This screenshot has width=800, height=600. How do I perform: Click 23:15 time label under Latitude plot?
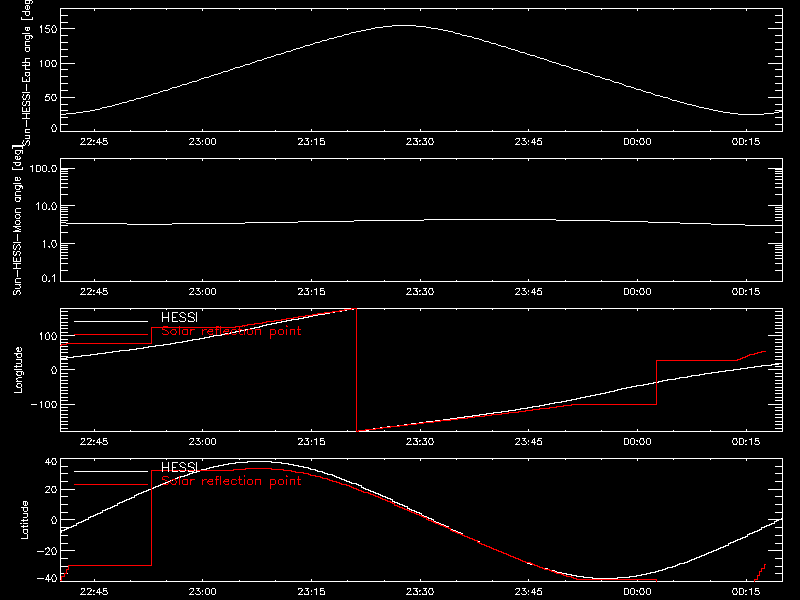(x=311, y=592)
